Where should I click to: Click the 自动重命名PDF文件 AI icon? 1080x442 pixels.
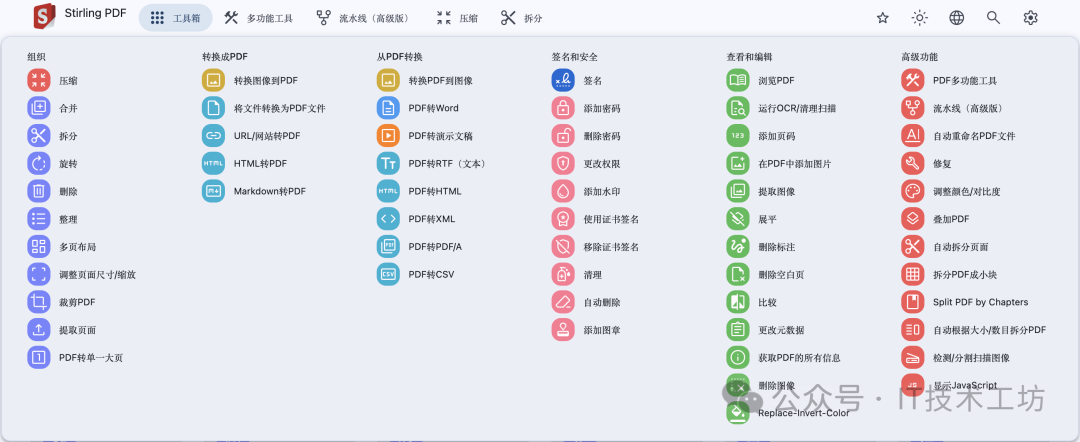[x=913, y=136]
